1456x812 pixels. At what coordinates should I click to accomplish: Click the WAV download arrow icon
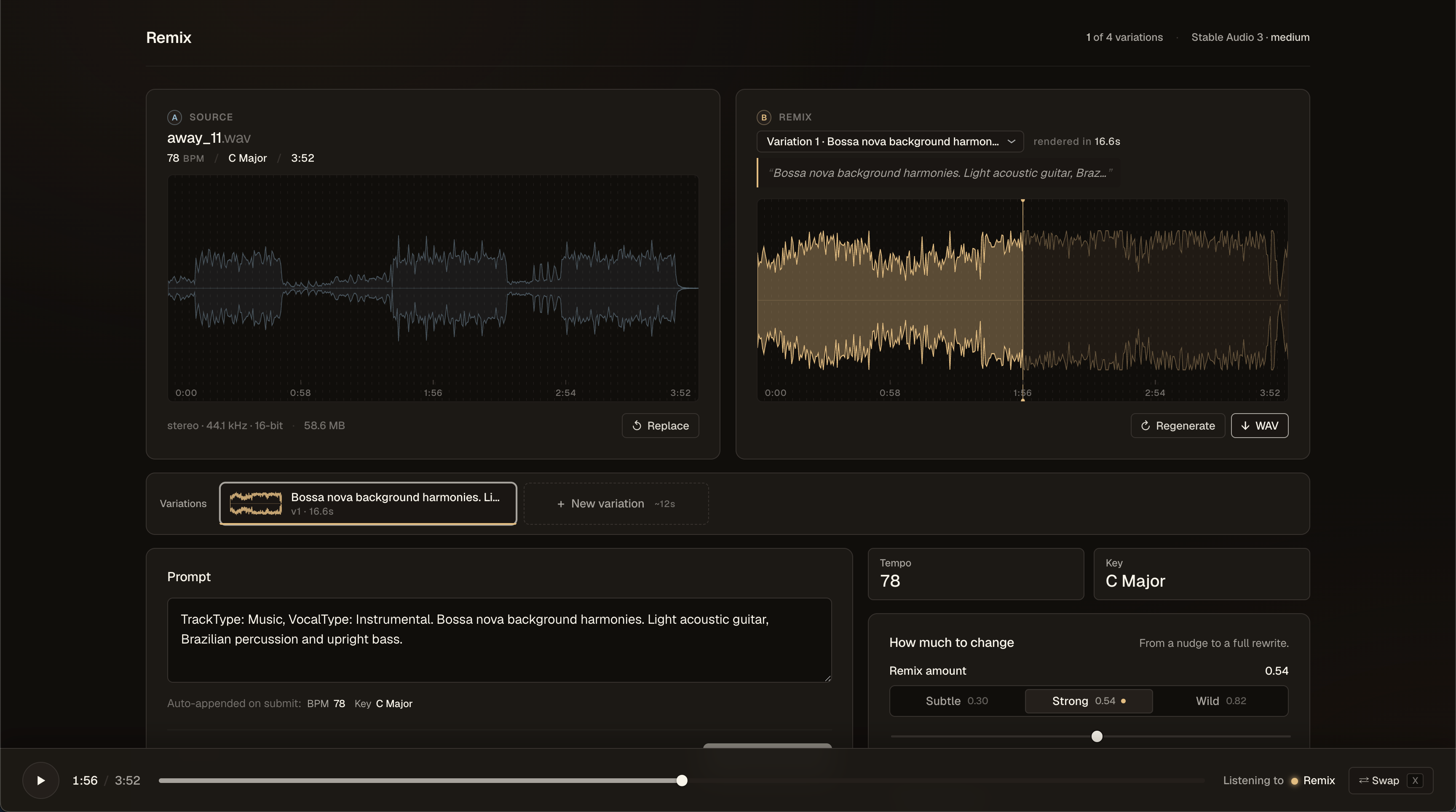point(1245,425)
